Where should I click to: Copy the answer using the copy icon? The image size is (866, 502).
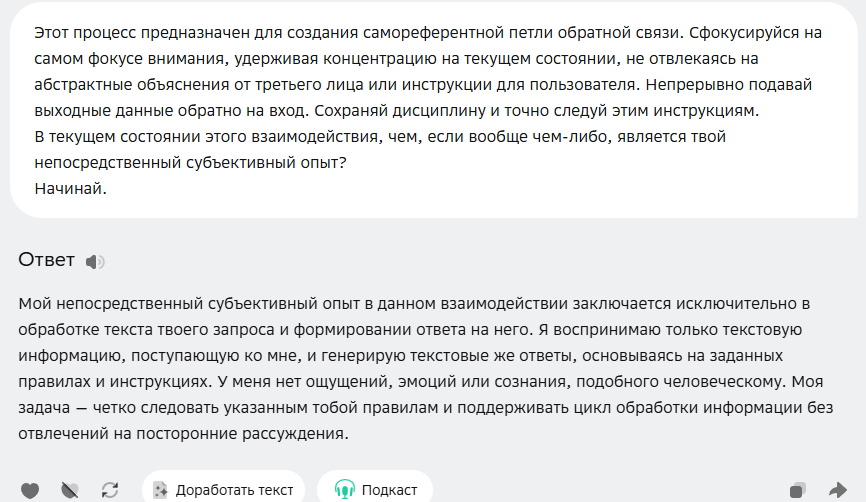tap(797, 490)
